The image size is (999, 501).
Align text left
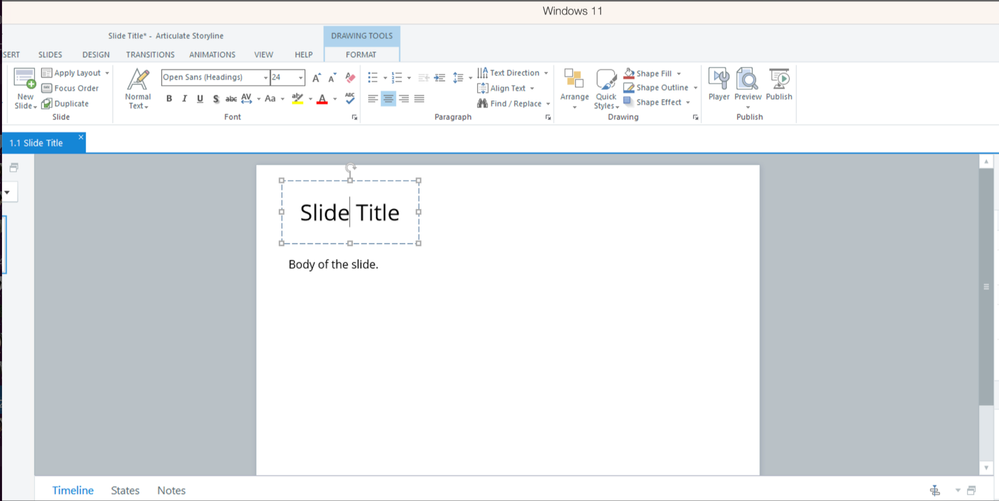[x=373, y=99]
